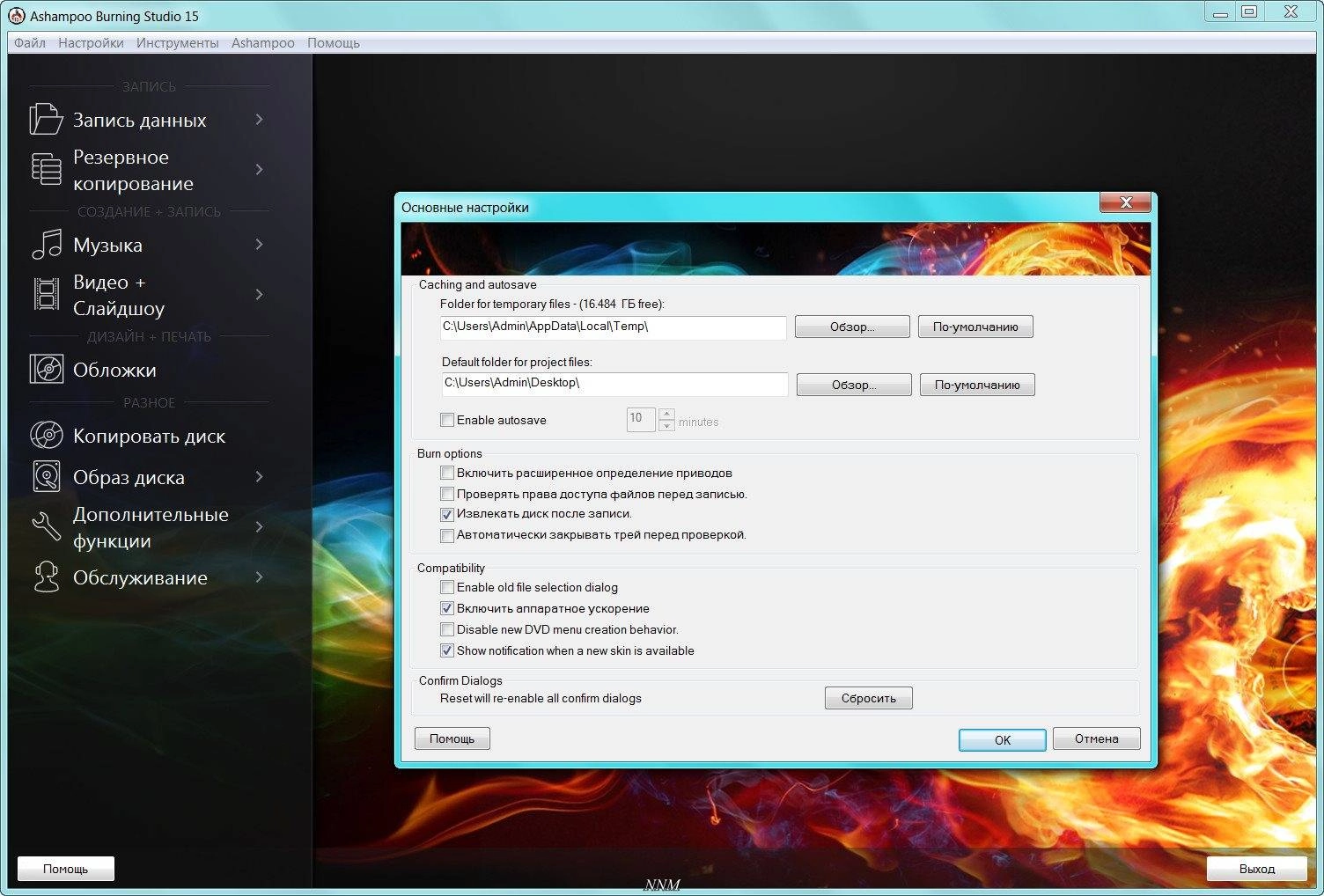Open the Обложки cover designer icon
Screen dimensions: 1324x896
pos(47,369)
